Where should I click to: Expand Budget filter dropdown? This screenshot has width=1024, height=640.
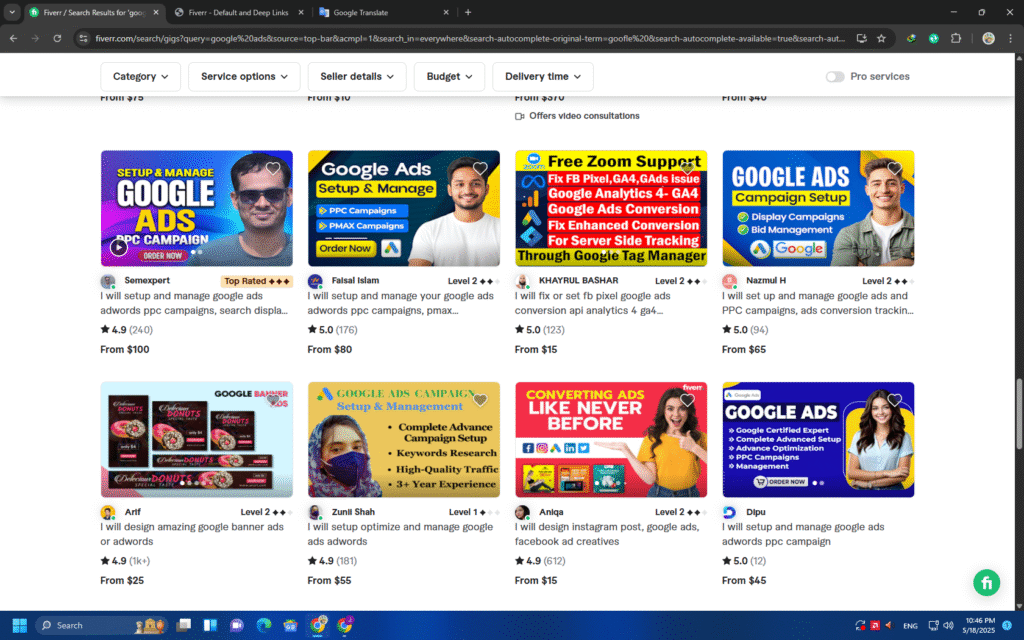pos(449,76)
